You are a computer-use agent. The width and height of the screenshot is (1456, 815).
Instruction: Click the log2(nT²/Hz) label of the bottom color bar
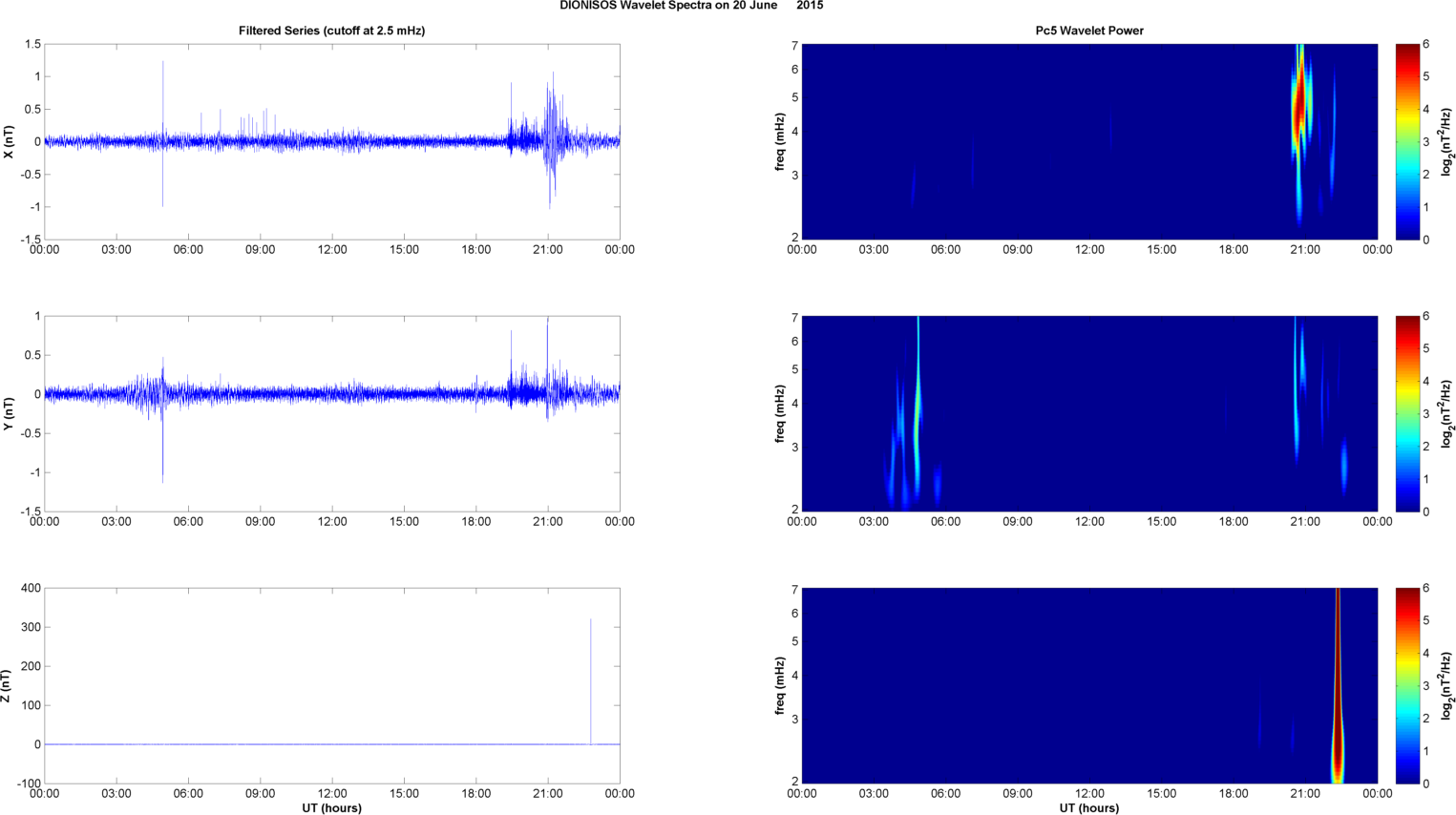1447,685
